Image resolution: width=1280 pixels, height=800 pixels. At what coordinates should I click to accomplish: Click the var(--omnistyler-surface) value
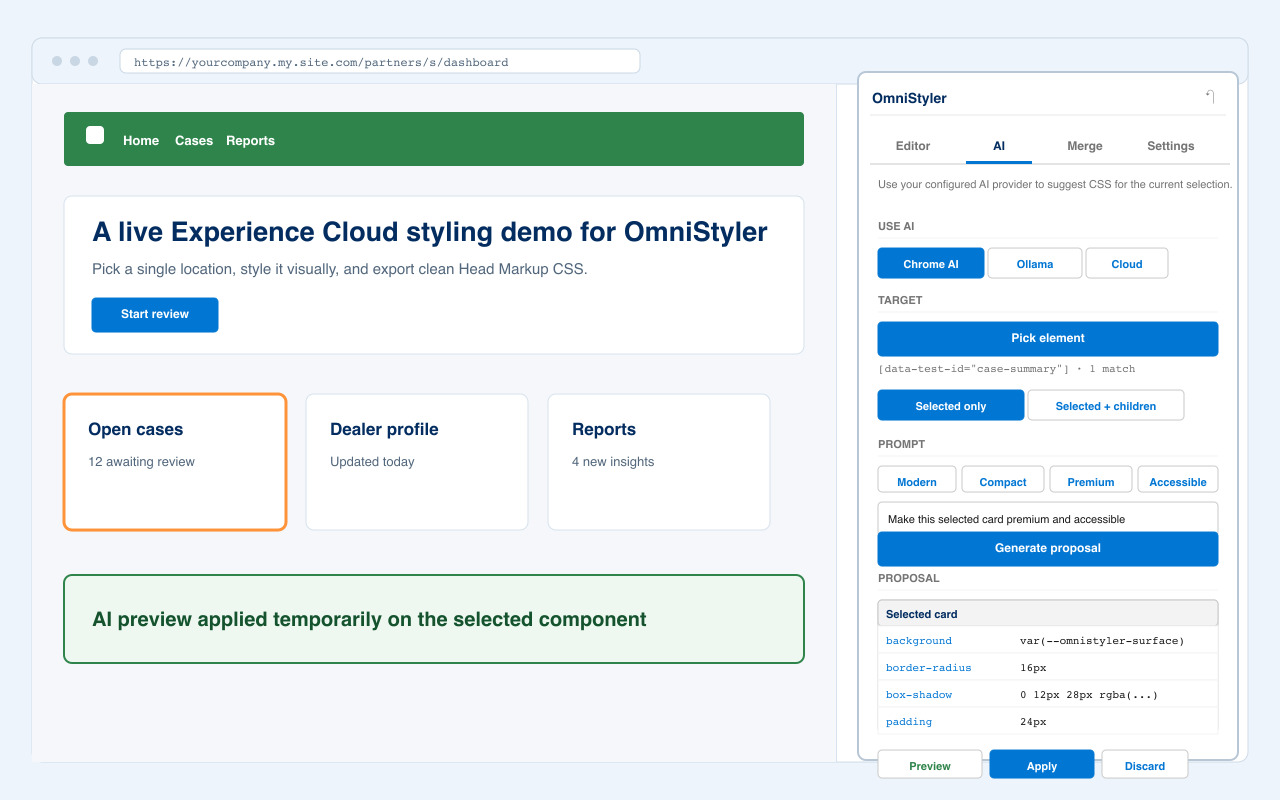click(1102, 641)
